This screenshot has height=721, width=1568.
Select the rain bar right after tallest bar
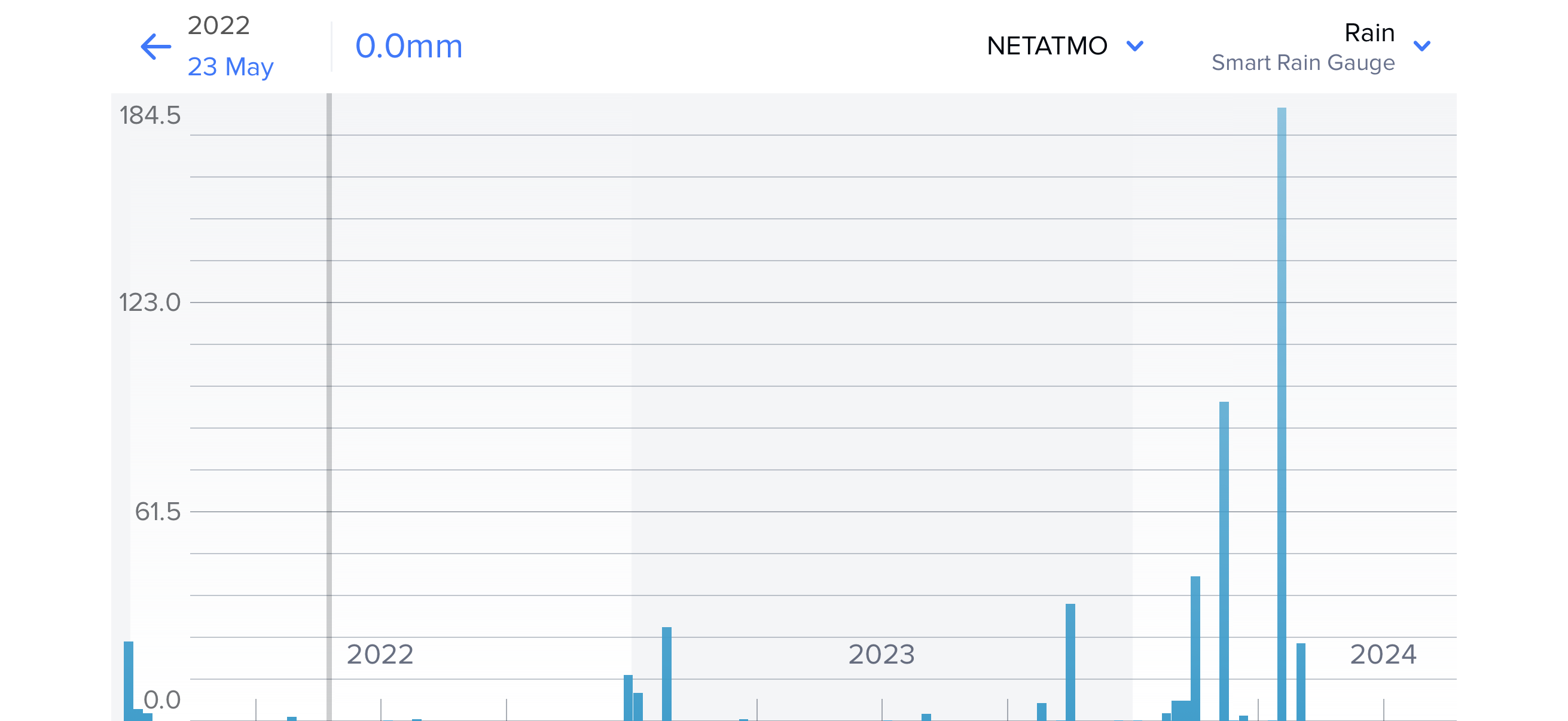point(1301,682)
